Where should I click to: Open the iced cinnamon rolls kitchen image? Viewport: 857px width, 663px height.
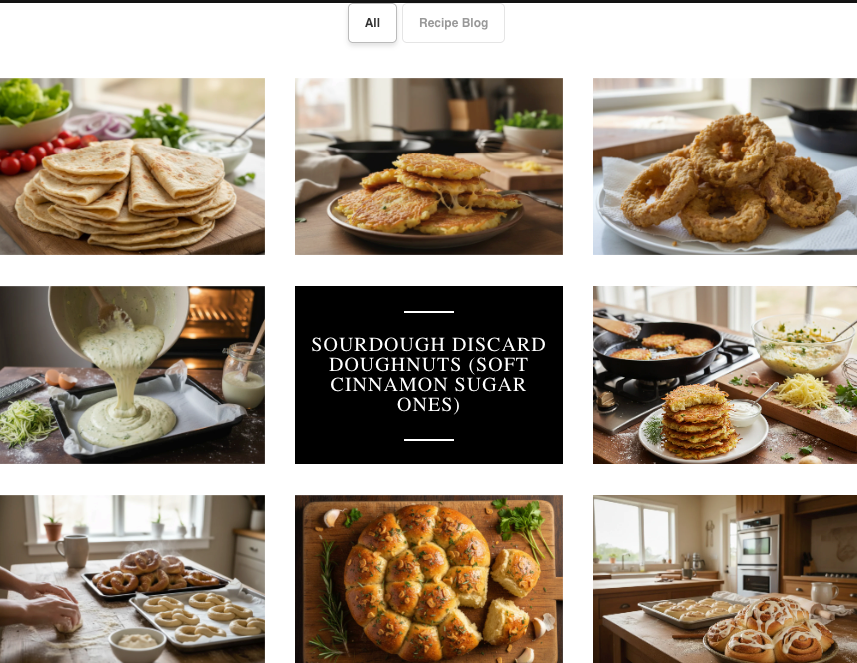(x=725, y=579)
